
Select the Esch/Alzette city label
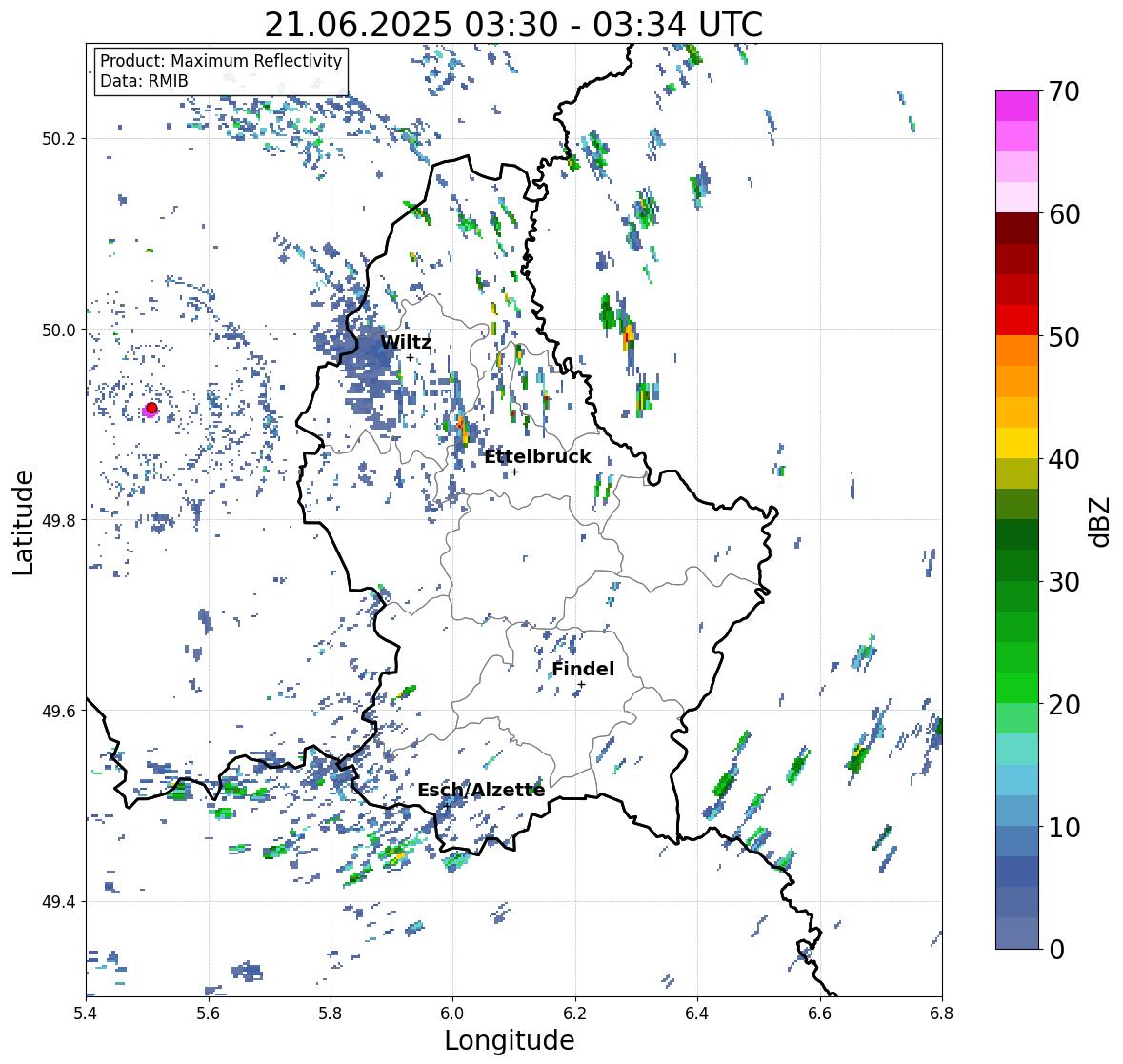[481, 791]
